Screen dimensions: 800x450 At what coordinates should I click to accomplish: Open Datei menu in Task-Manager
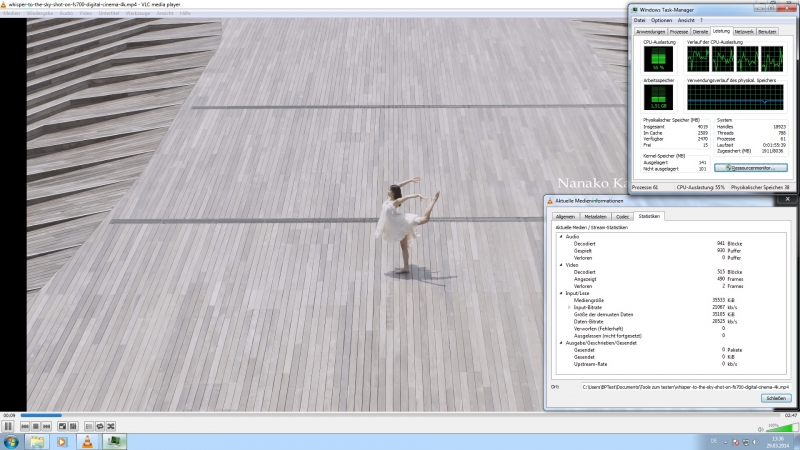tap(639, 20)
